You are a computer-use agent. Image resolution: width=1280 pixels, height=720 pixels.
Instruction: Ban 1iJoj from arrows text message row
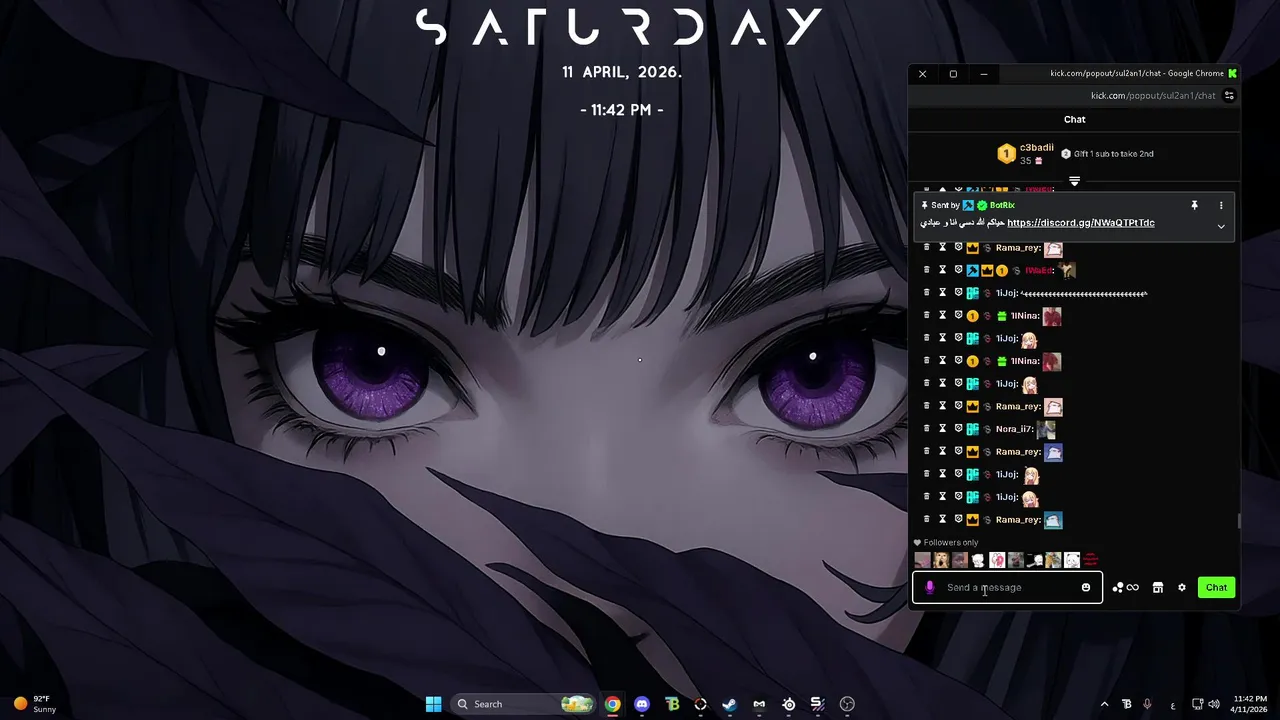click(958, 293)
